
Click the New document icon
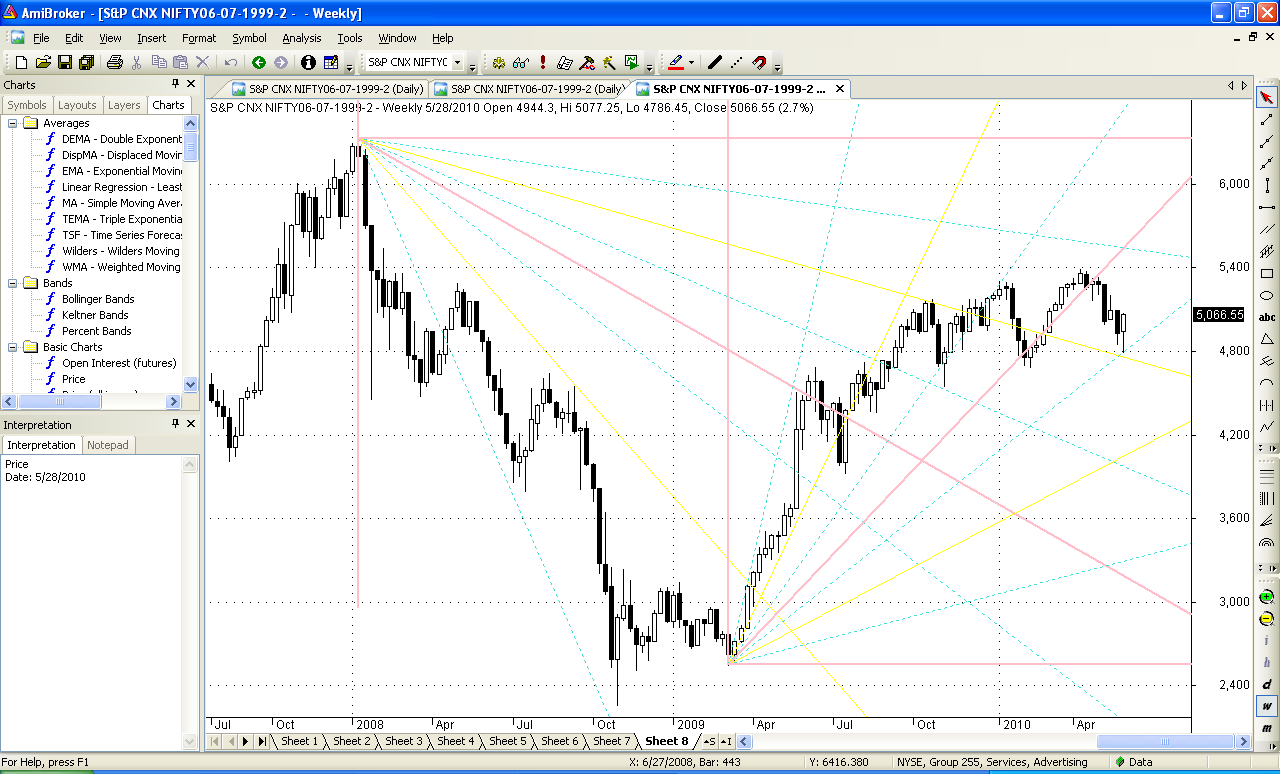coord(21,62)
